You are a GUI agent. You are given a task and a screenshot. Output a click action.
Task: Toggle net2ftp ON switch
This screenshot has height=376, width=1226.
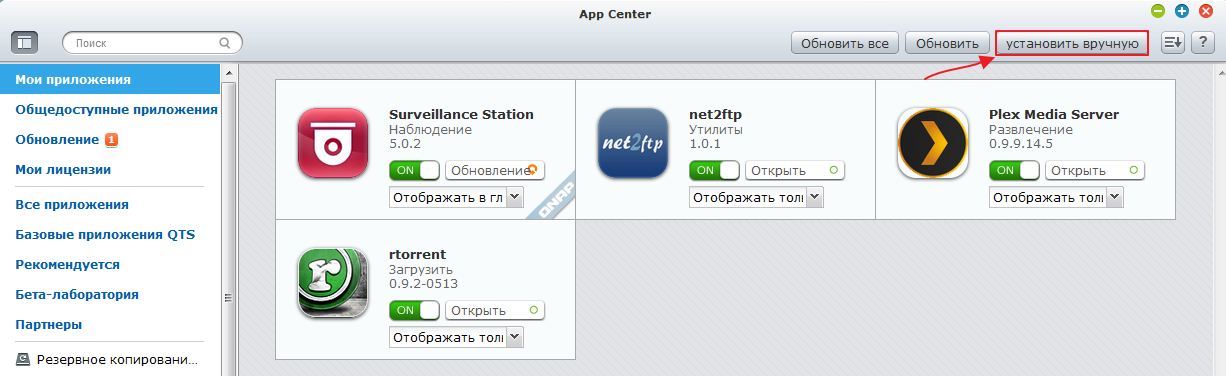714,170
